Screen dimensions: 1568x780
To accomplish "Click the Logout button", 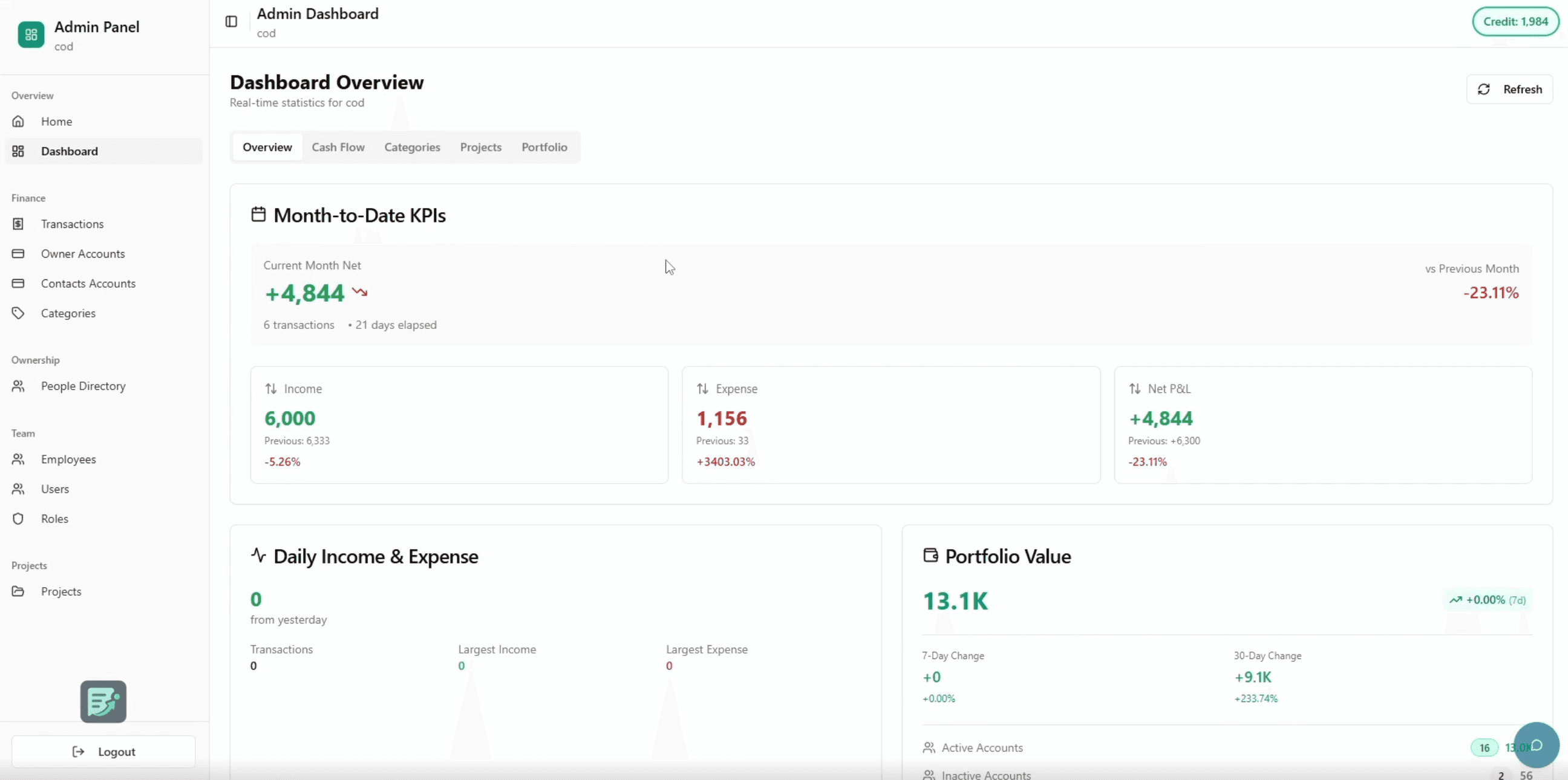I will click(x=103, y=752).
